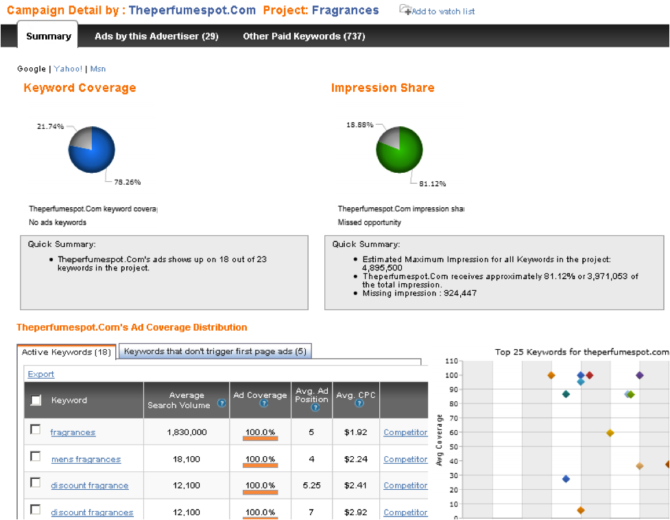This screenshot has height=520, width=670.
Task: Switch search engine to Yahoo!
Action: pyautogui.click(x=68, y=69)
